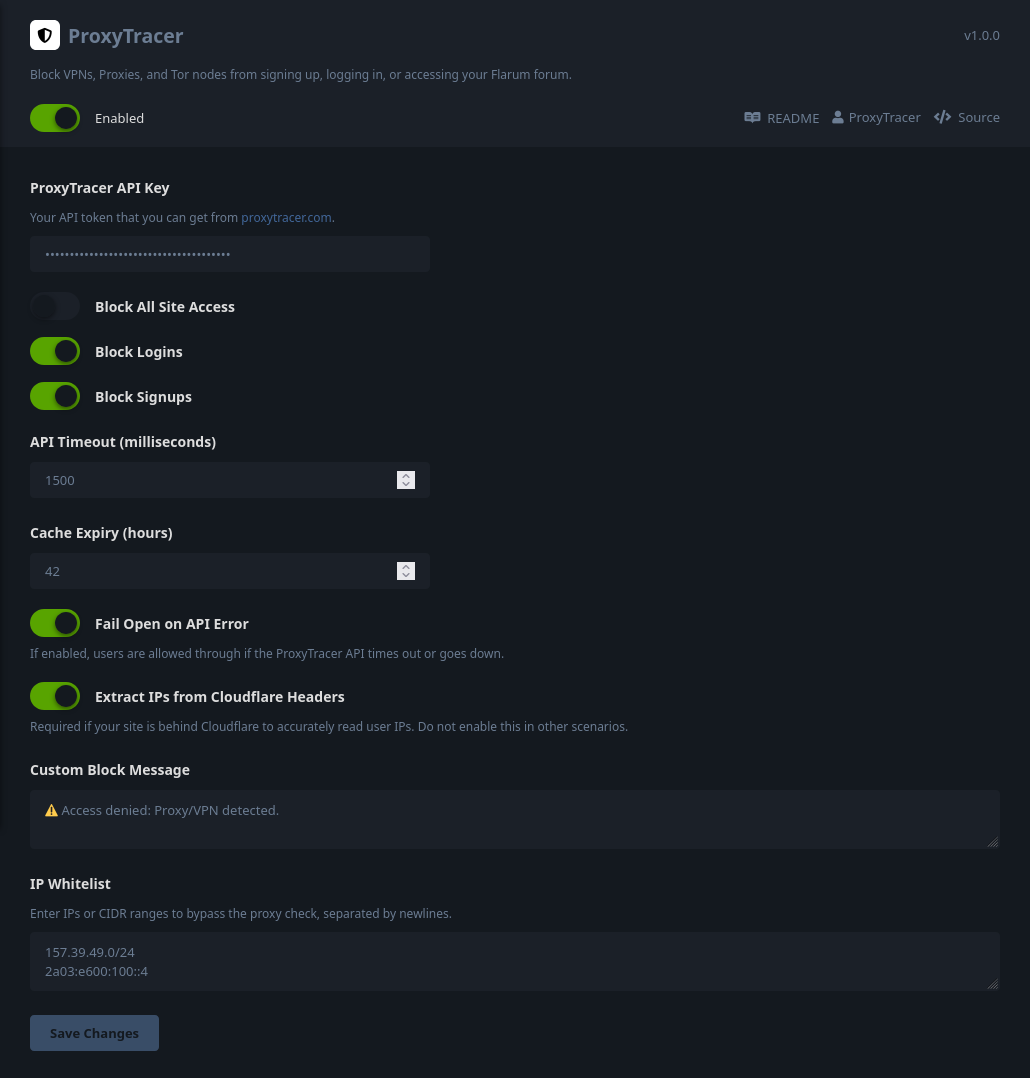This screenshot has width=1030, height=1078.
Task: Enable Block All Site Access
Action: [x=55, y=306]
